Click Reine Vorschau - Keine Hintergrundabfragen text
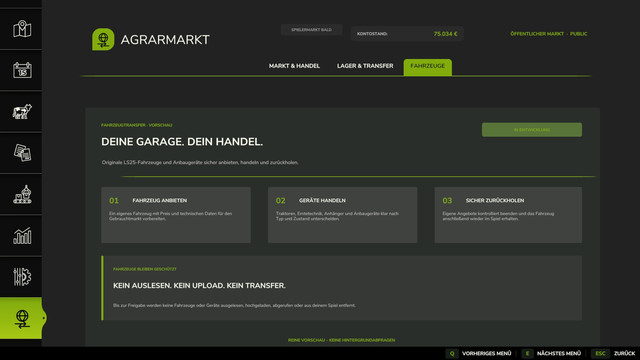 pos(341,340)
